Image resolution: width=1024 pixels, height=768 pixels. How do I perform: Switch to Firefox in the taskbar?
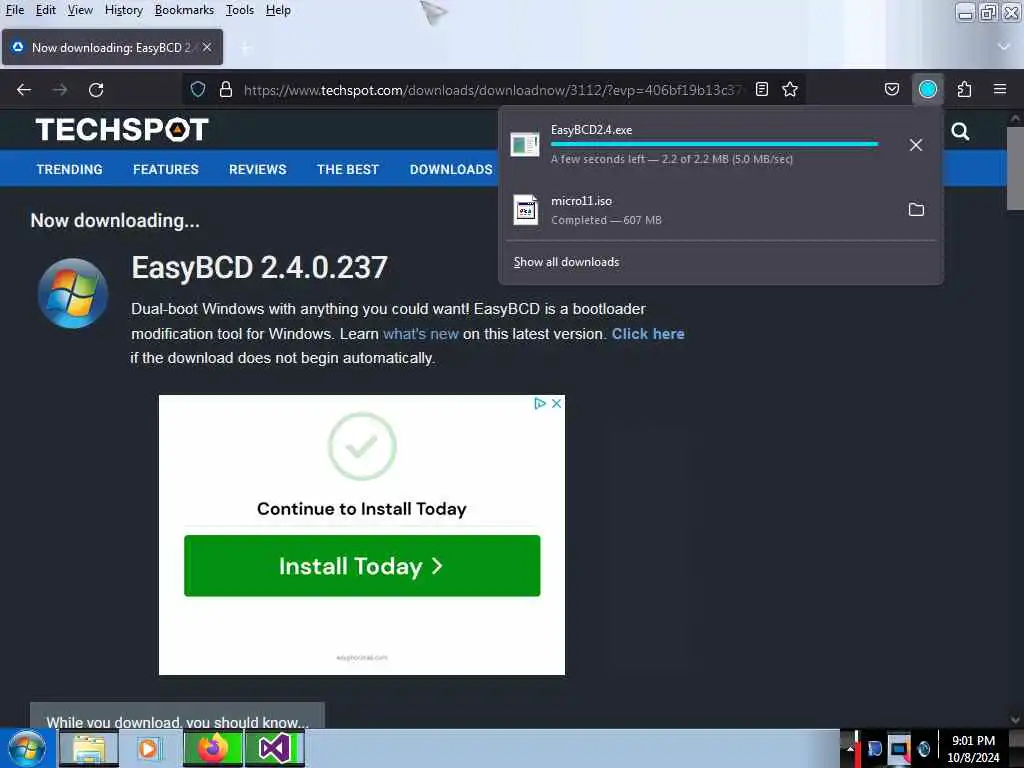pos(213,748)
